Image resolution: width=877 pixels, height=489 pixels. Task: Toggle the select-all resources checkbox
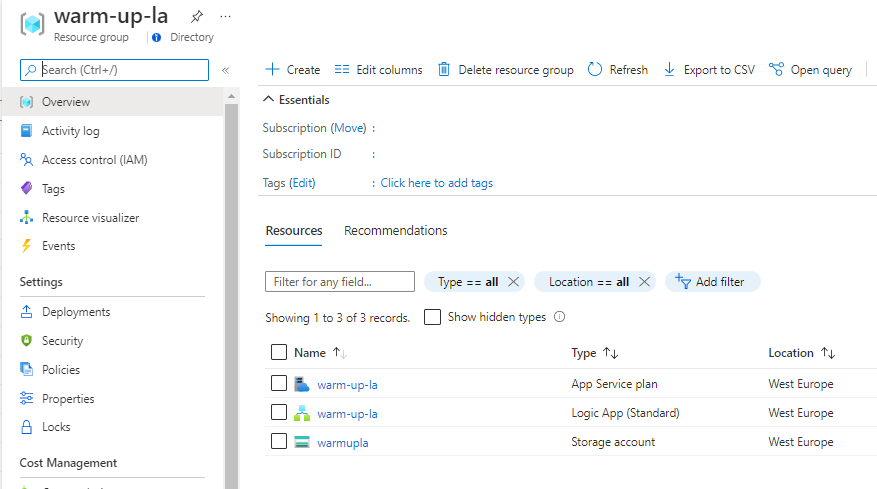click(279, 352)
